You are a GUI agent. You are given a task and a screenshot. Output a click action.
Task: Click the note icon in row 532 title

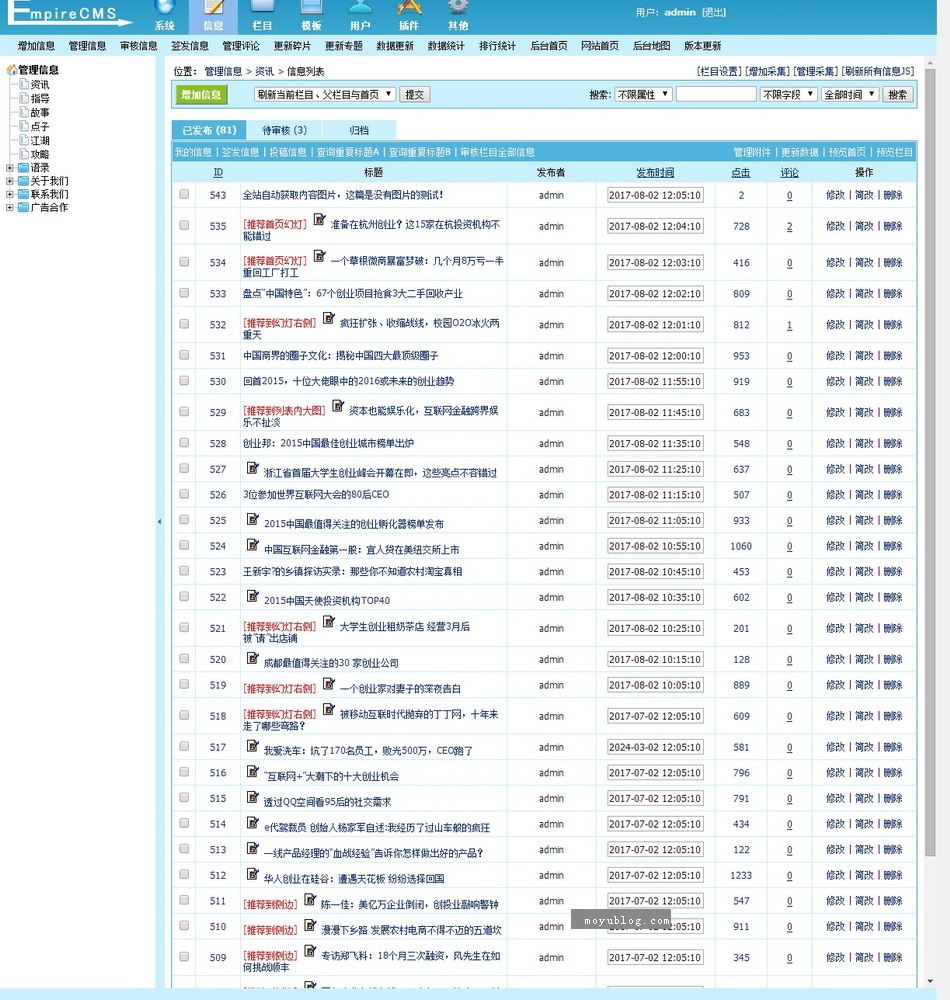[328, 318]
